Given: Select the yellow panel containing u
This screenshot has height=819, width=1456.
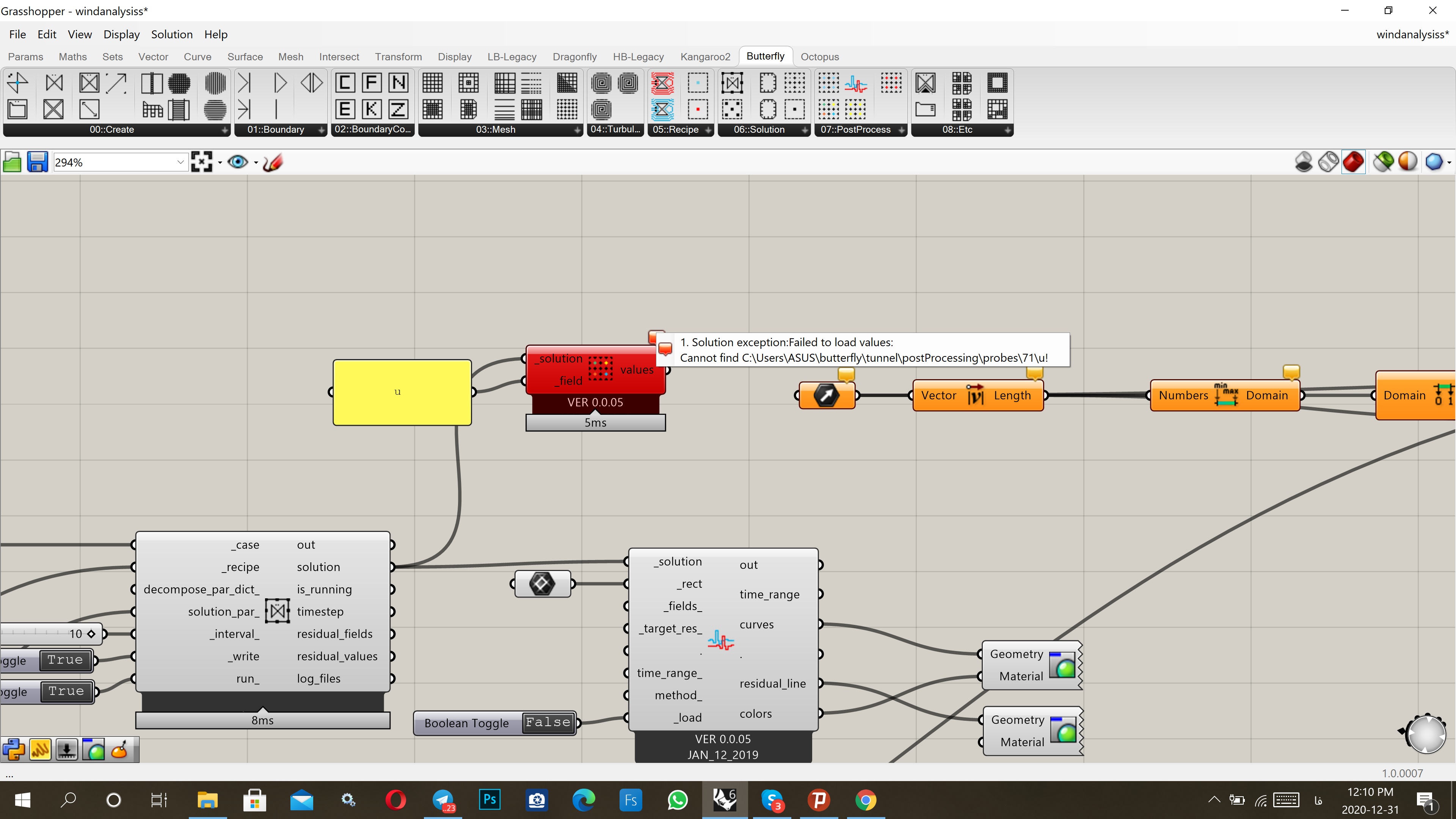Looking at the screenshot, I should (x=402, y=392).
